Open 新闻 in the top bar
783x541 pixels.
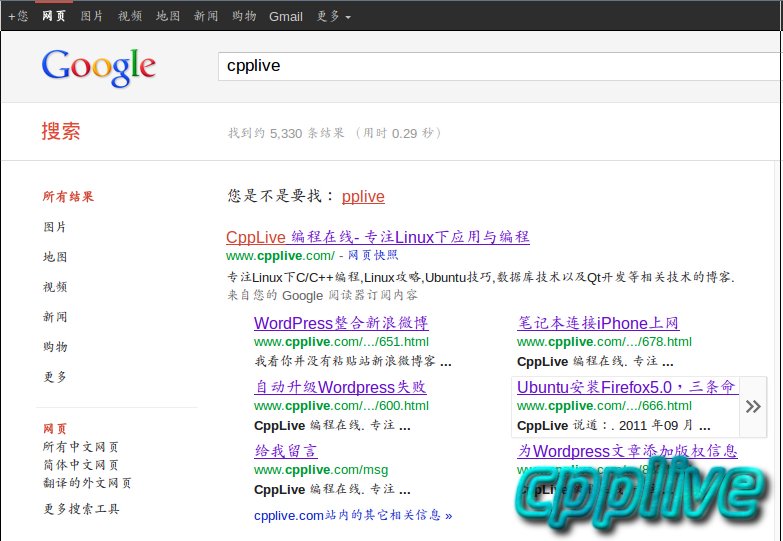[x=206, y=16]
